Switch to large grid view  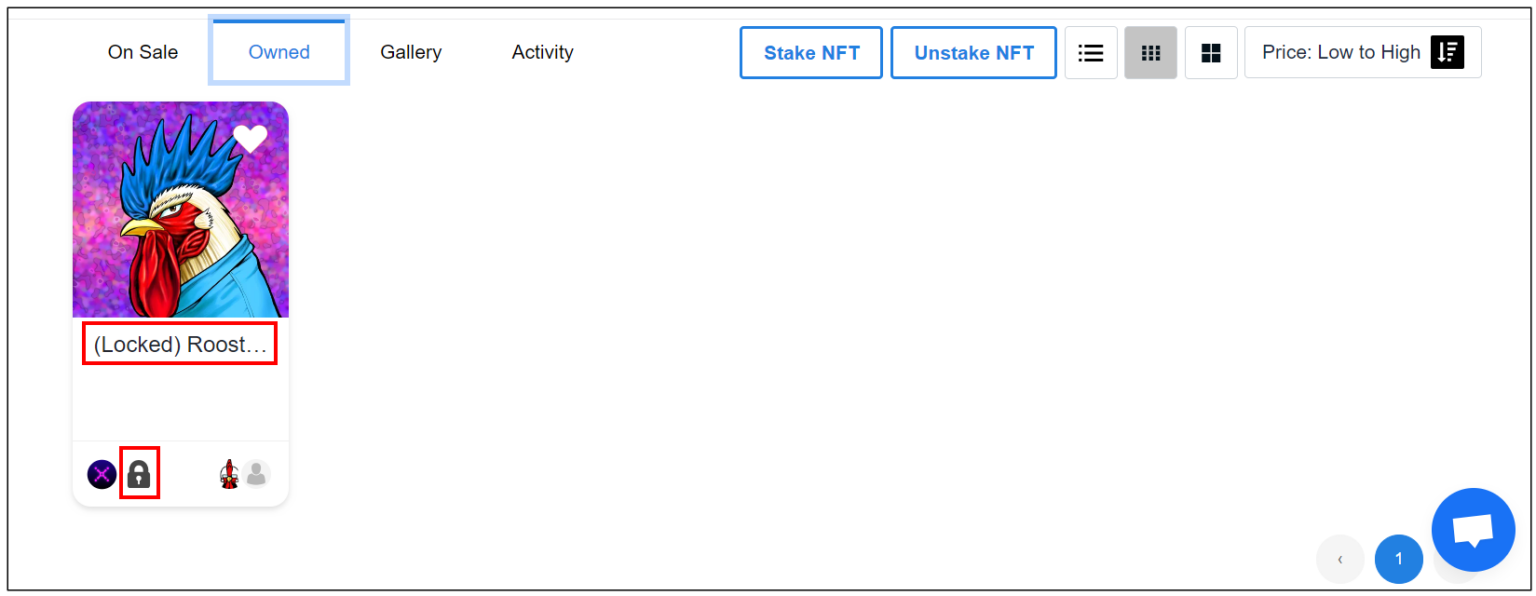[x=1211, y=53]
